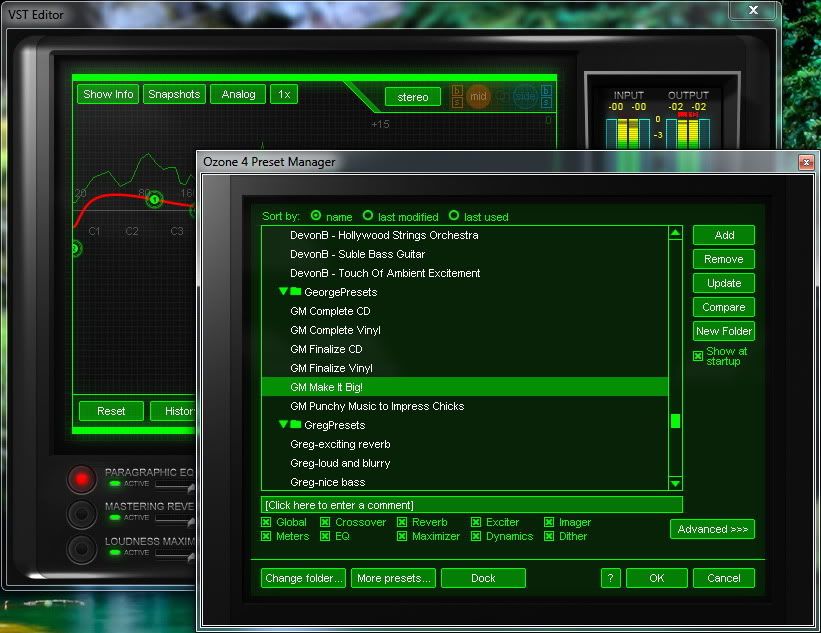Toggle the Crossover checkbox
Viewport: 821px width, 633px height.
325,522
